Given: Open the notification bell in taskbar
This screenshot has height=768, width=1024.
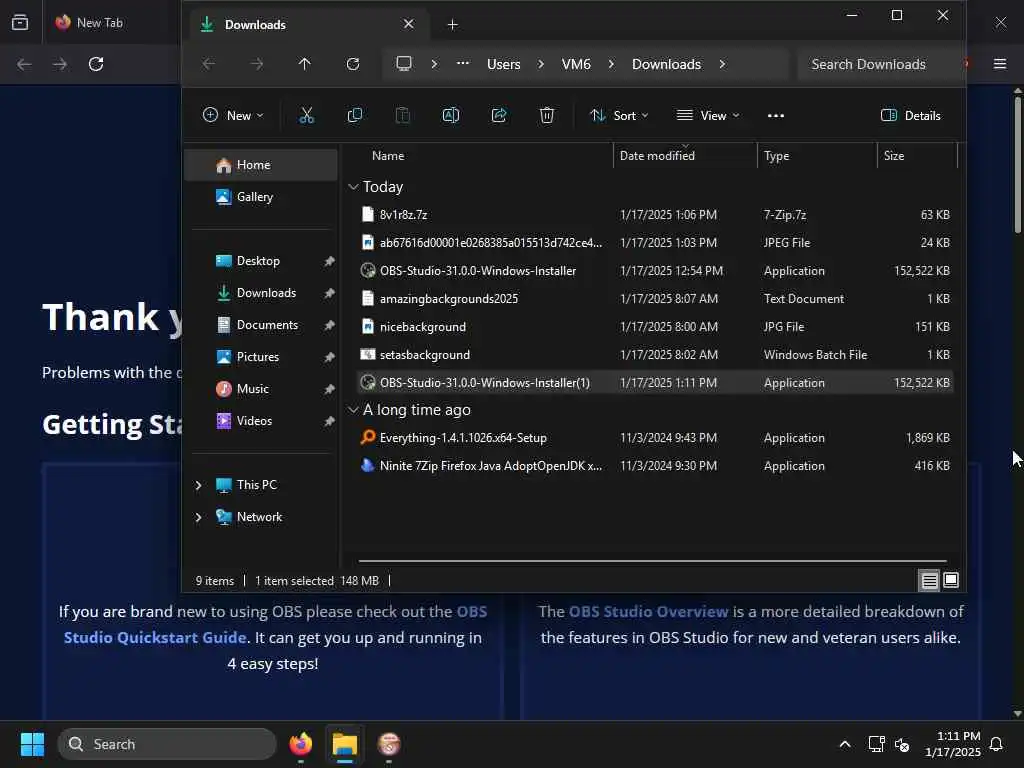Looking at the screenshot, I should [996, 744].
